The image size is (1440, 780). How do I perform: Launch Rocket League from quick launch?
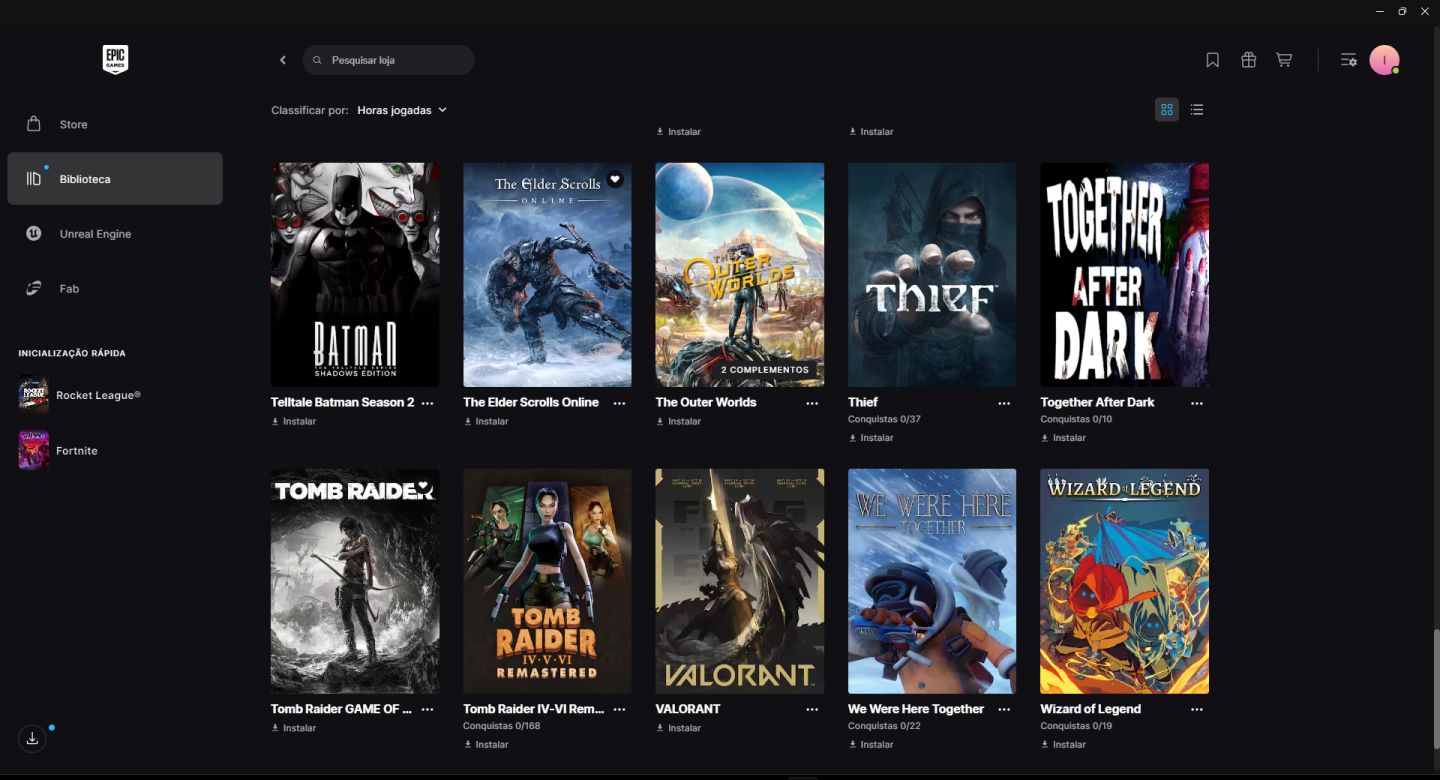point(80,395)
